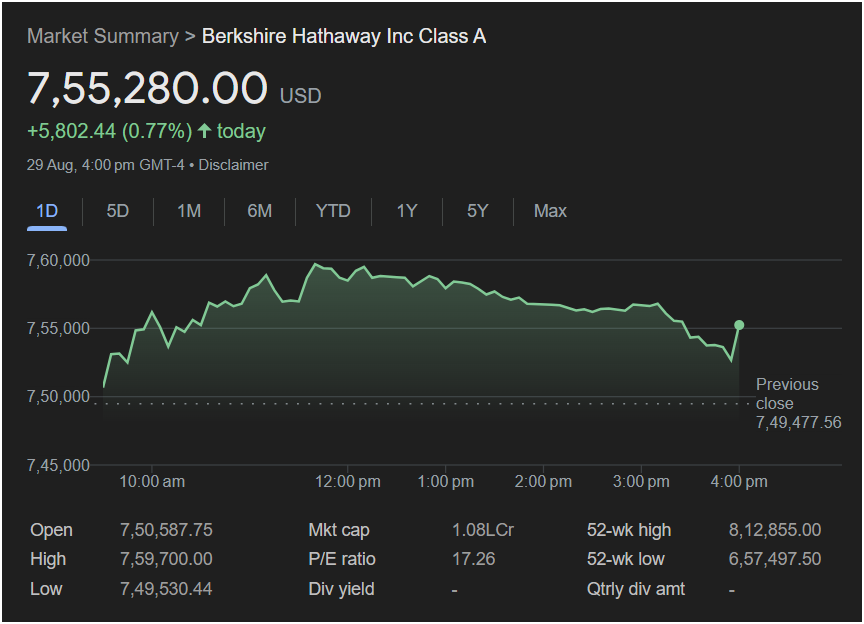The image size is (864, 624).
Task: Switch to the 5Y tab
Action: click(x=477, y=211)
